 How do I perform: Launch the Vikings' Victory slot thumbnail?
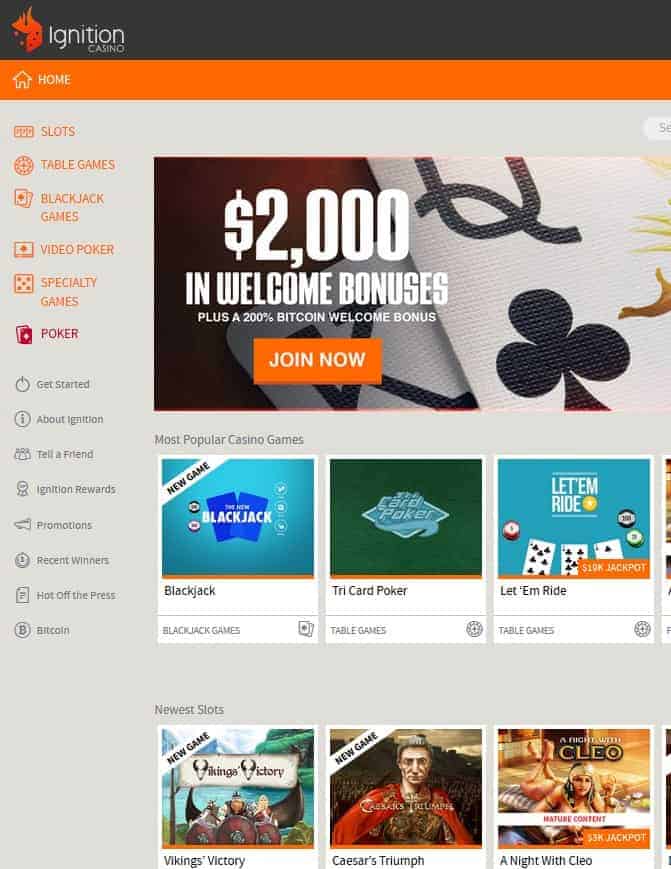click(238, 788)
